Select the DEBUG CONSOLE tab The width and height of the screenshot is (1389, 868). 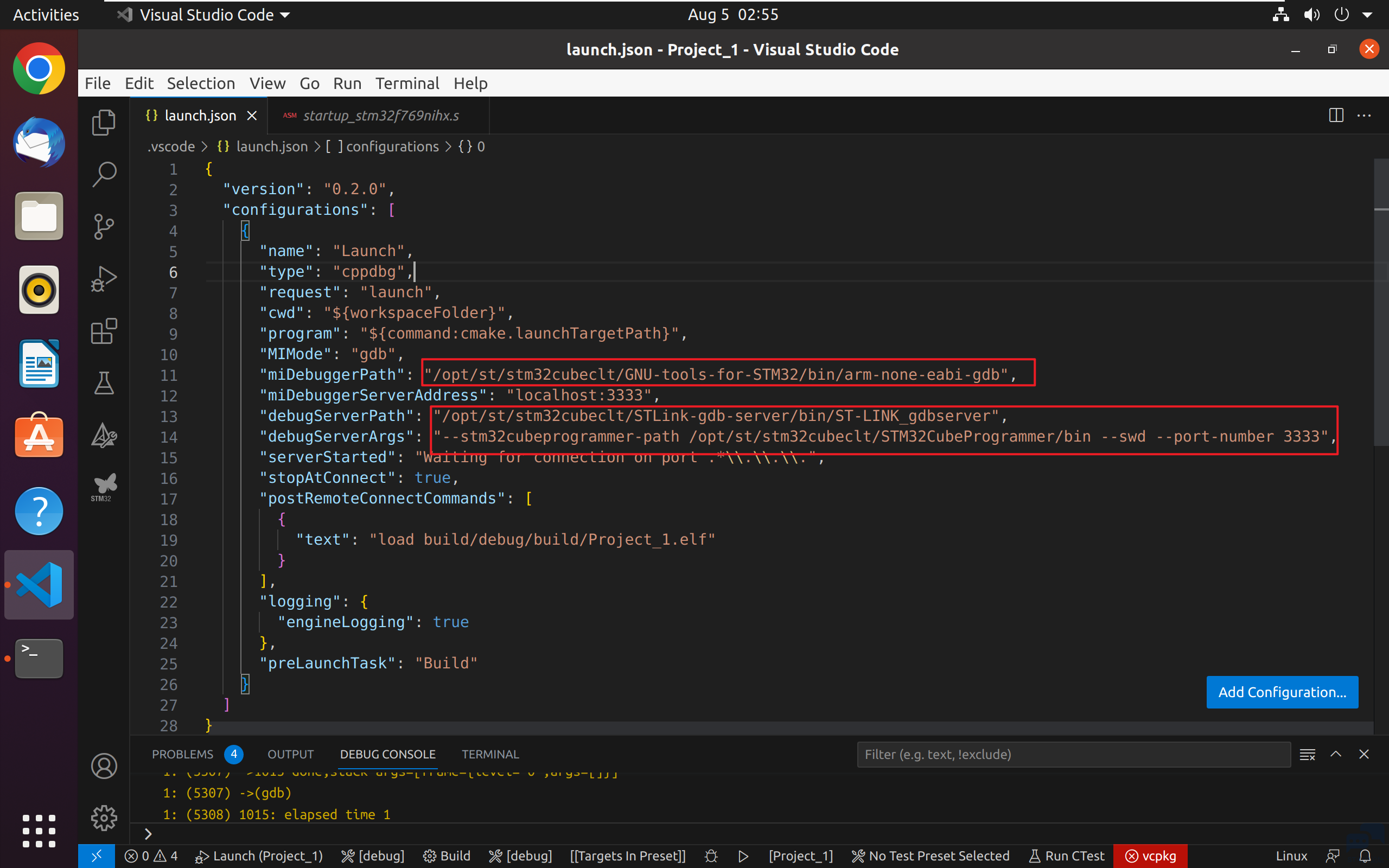(x=387, y=754)
